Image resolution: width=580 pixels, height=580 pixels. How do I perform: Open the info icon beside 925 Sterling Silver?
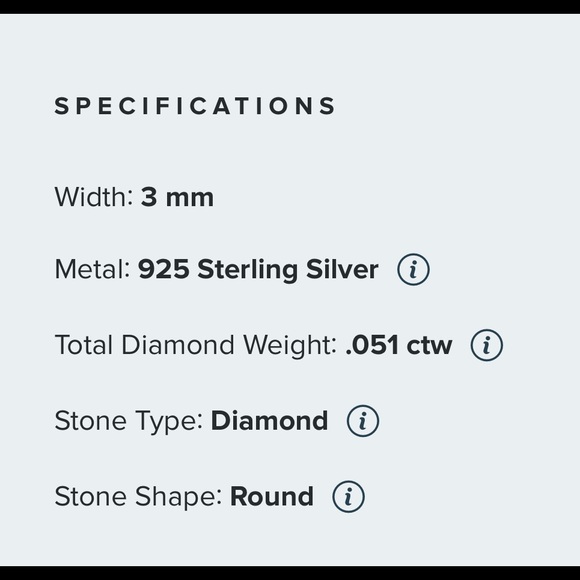[413, 269]
